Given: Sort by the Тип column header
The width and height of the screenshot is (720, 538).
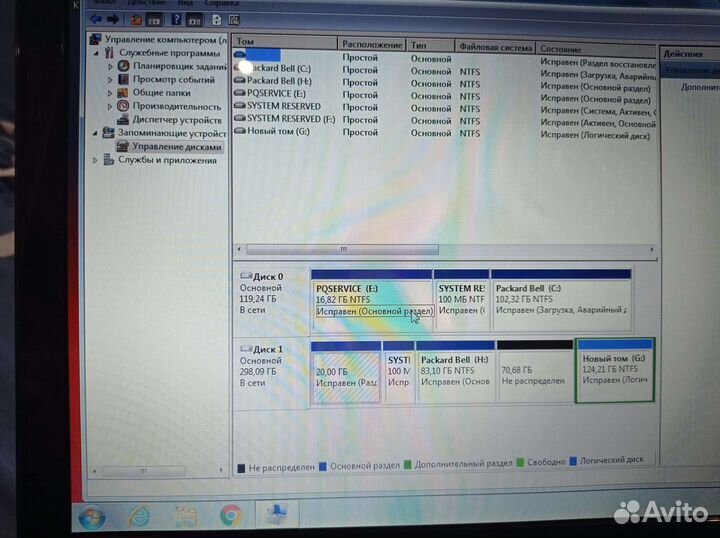Looking at the screenshot, I should [x=431, y=45].
